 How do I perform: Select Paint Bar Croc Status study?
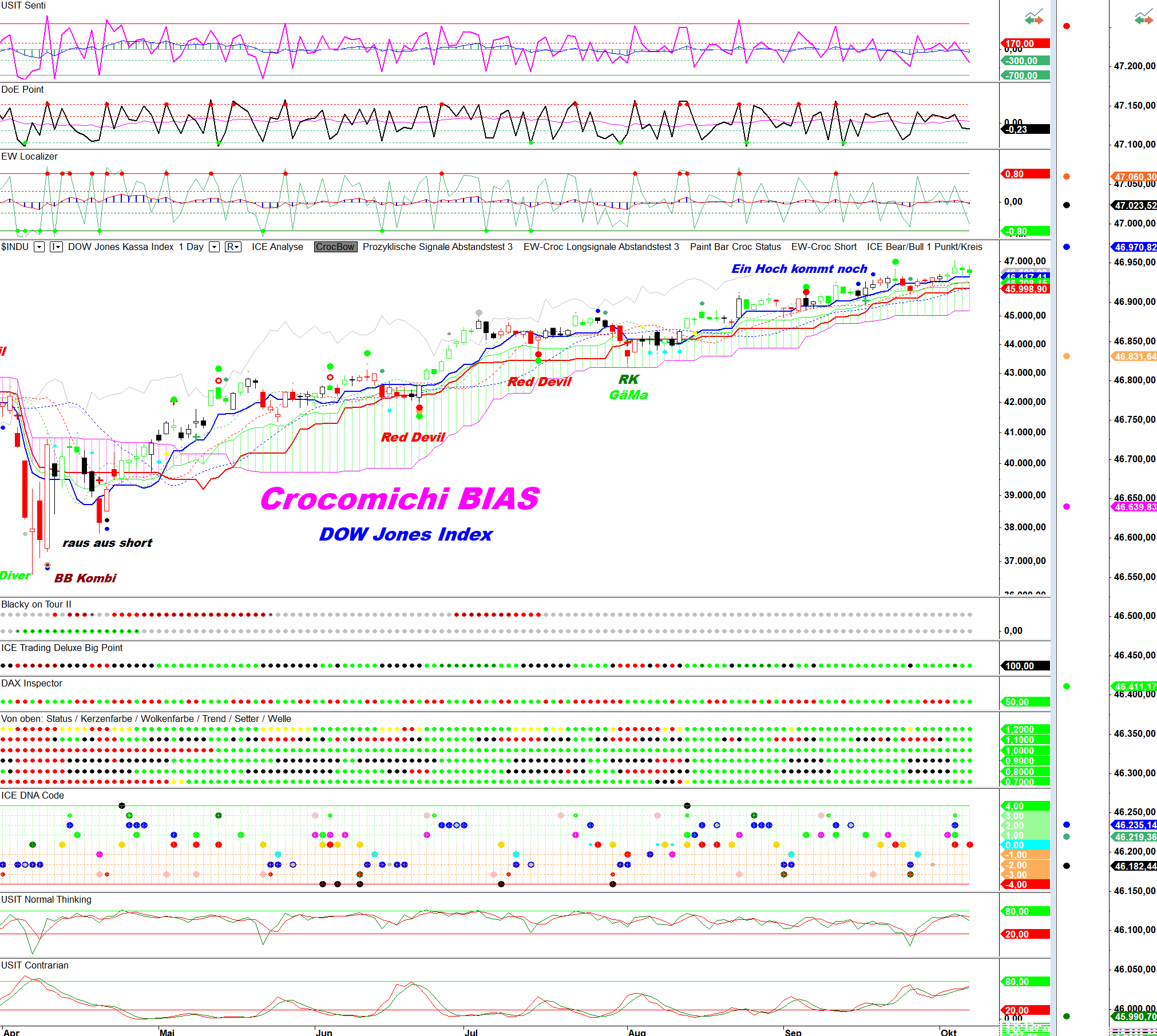click(x=735, y=247)
